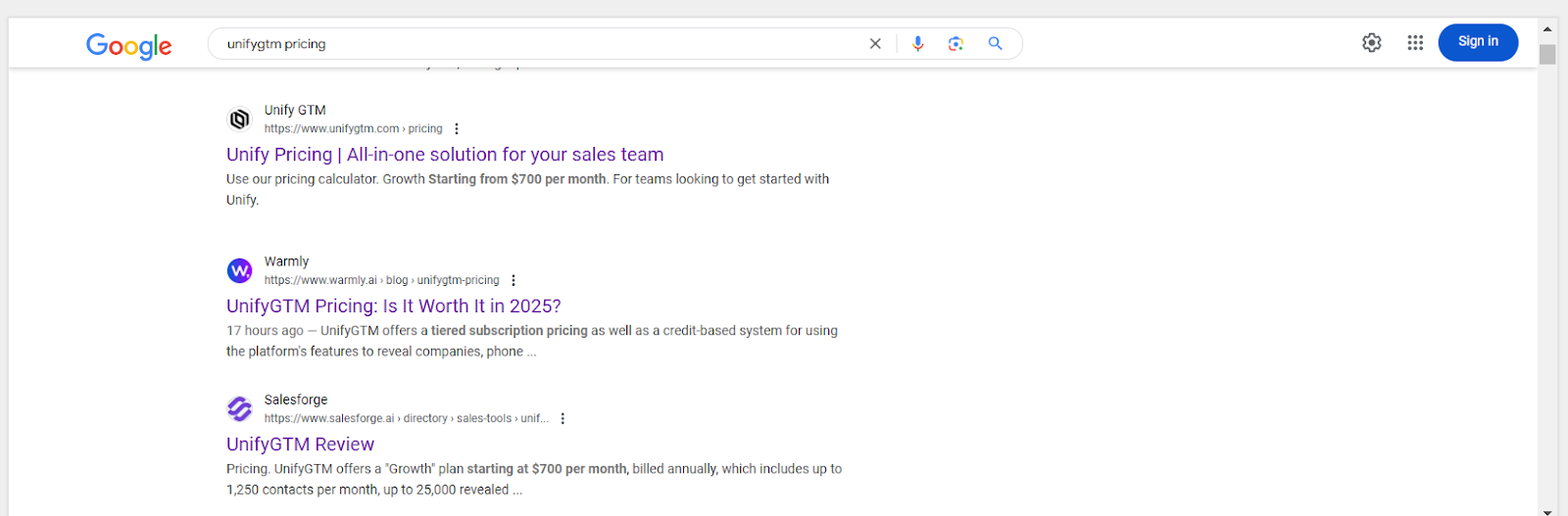Open 'UnifyGTM Pricing: Is It Worth It in 2025?'
The height and width of the screenshot is (516, 1568).
pyautogui.click(x=394, y=306)
